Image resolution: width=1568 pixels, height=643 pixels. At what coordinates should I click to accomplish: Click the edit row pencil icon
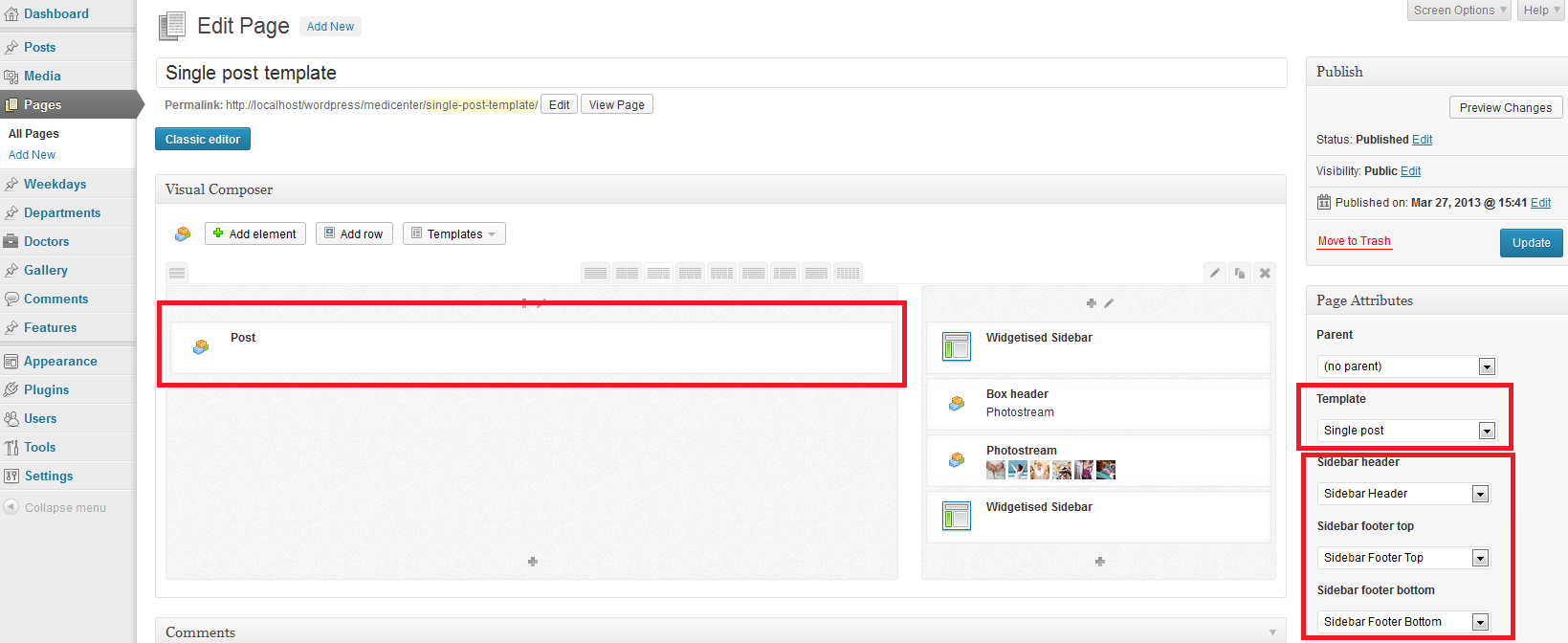tap(1215, 273)
